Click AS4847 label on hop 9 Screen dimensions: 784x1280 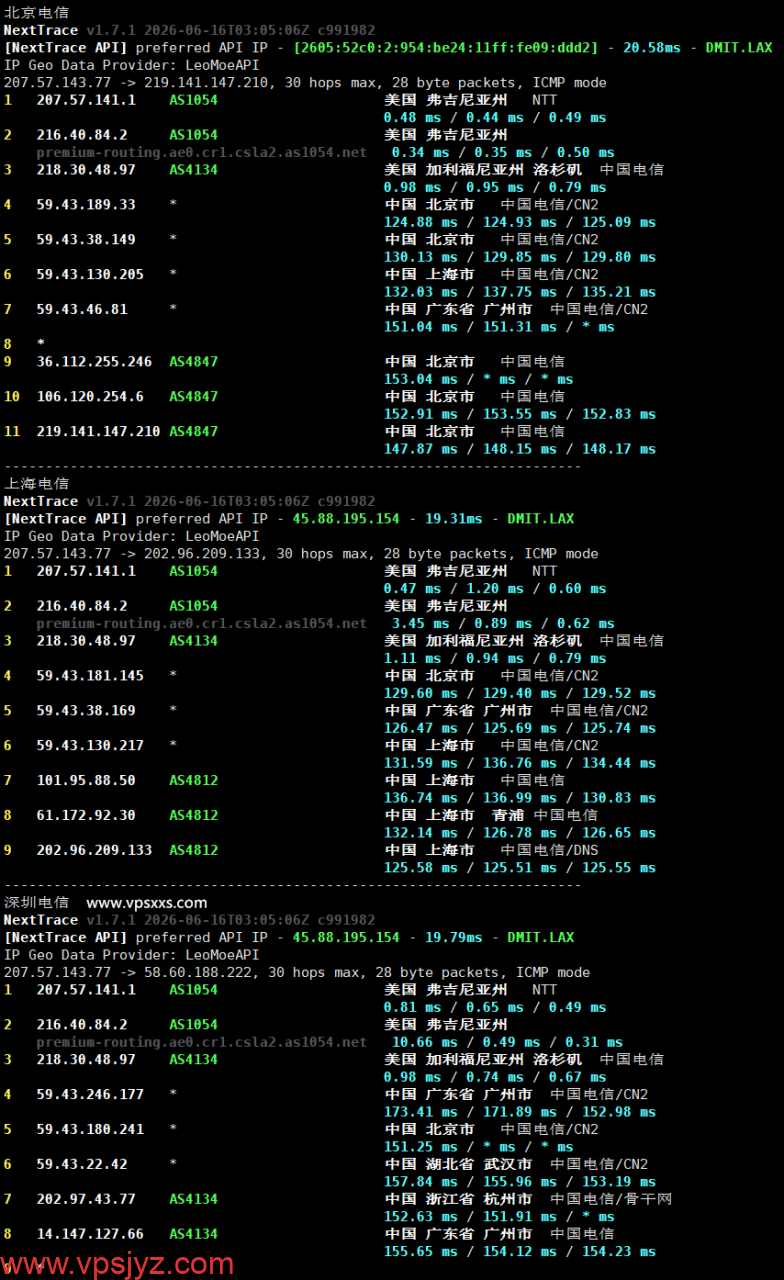[x=193, y=361]
